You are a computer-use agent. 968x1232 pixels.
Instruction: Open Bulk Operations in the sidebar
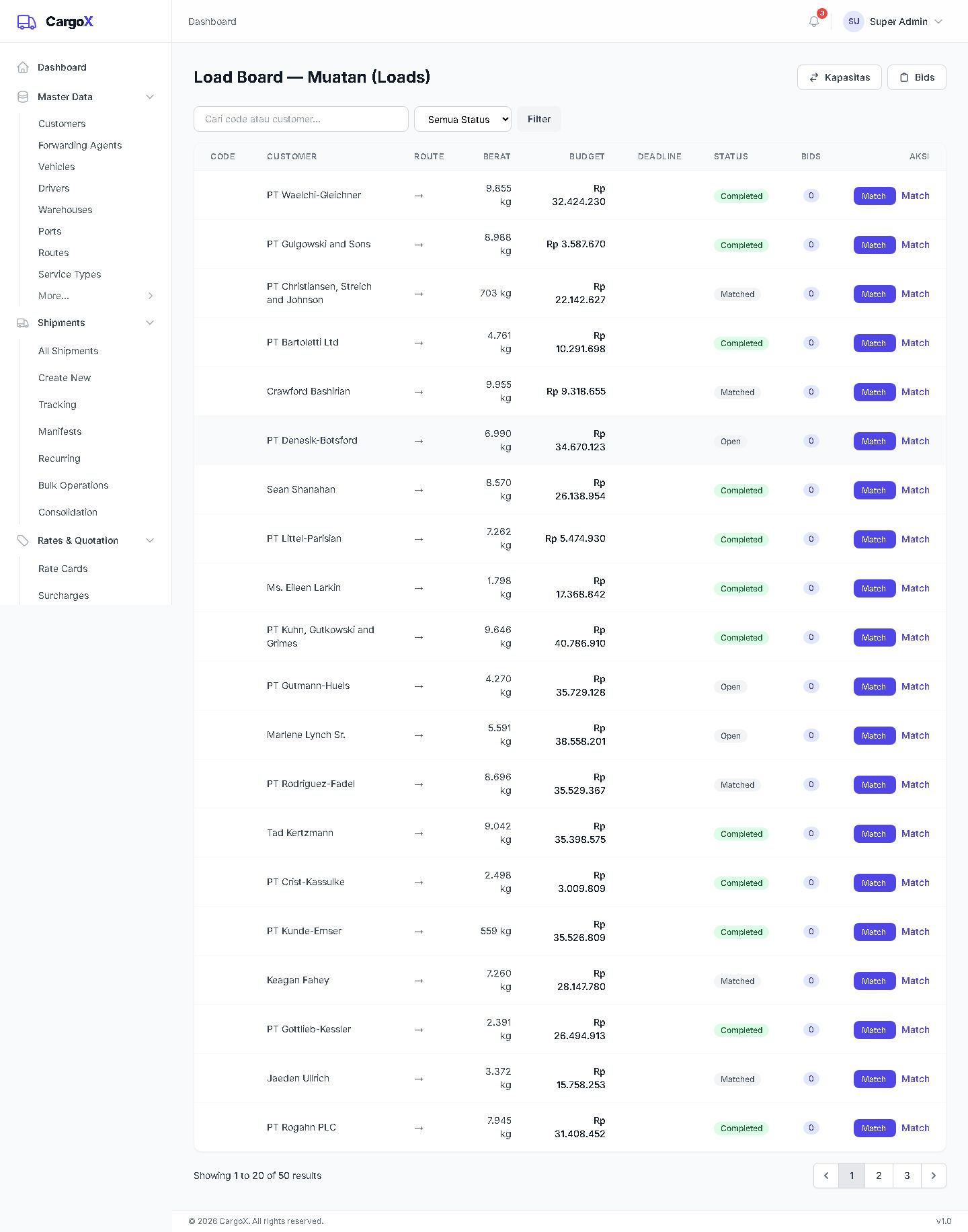(x=73, y=485)
